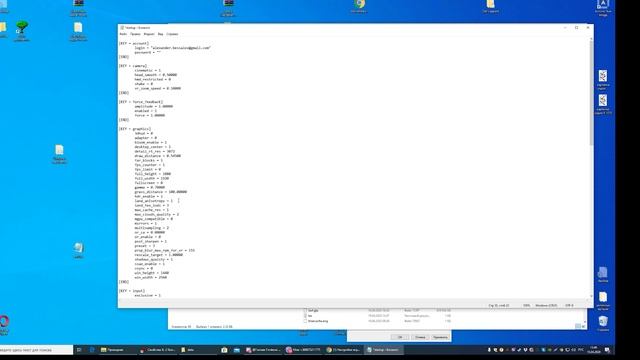Select the green tree desktop icon

pyautogui.click(x=22, y=31)
